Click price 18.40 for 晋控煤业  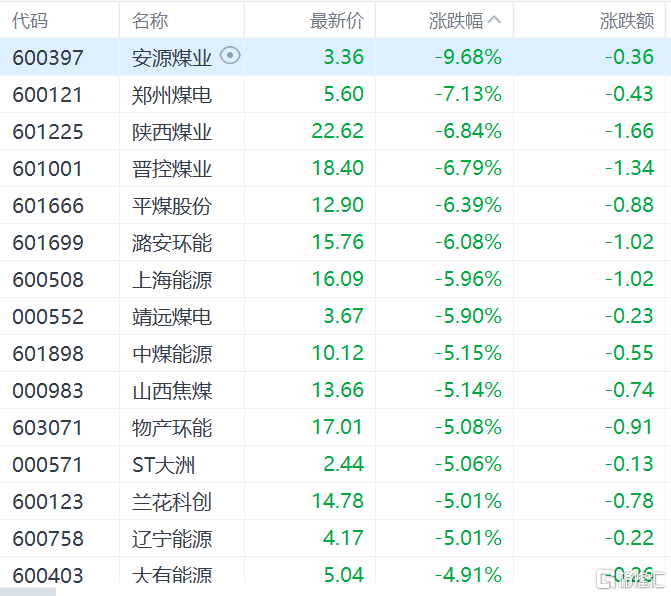338,168
